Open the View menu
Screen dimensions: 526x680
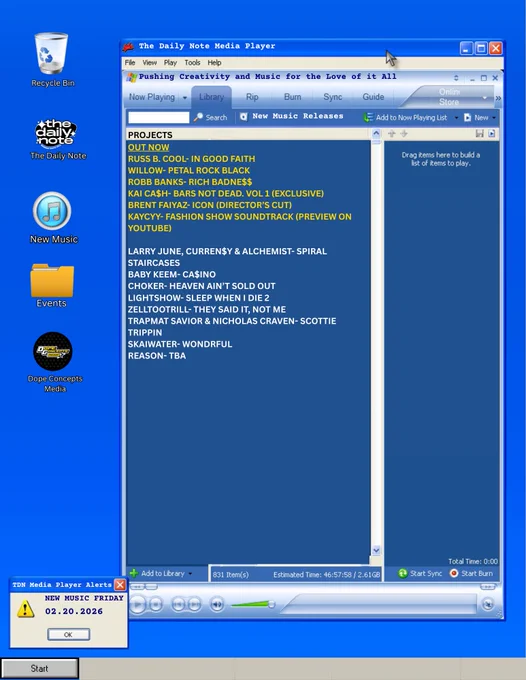coord(150,62)
